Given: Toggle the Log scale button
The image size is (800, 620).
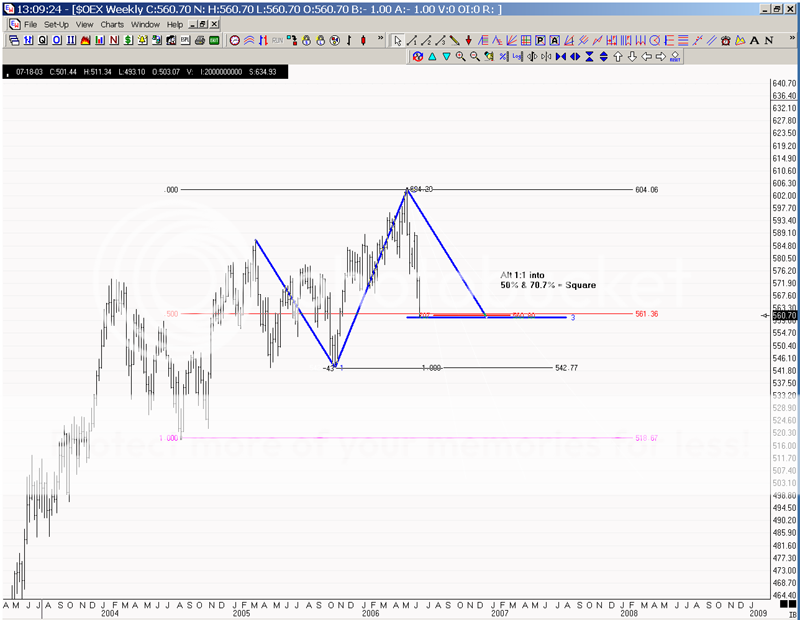Looking at the screenshot, I should coord(517,57).
